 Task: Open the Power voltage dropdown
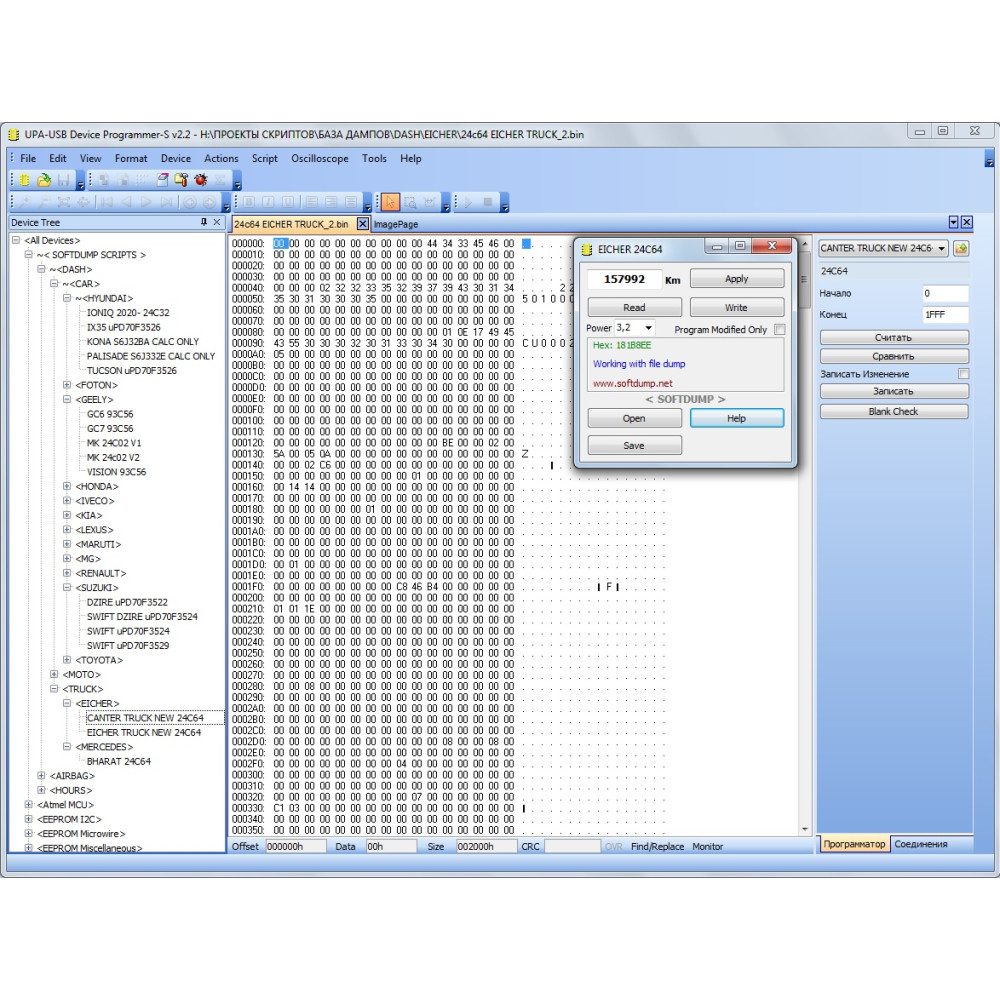[x=648, y=328]
